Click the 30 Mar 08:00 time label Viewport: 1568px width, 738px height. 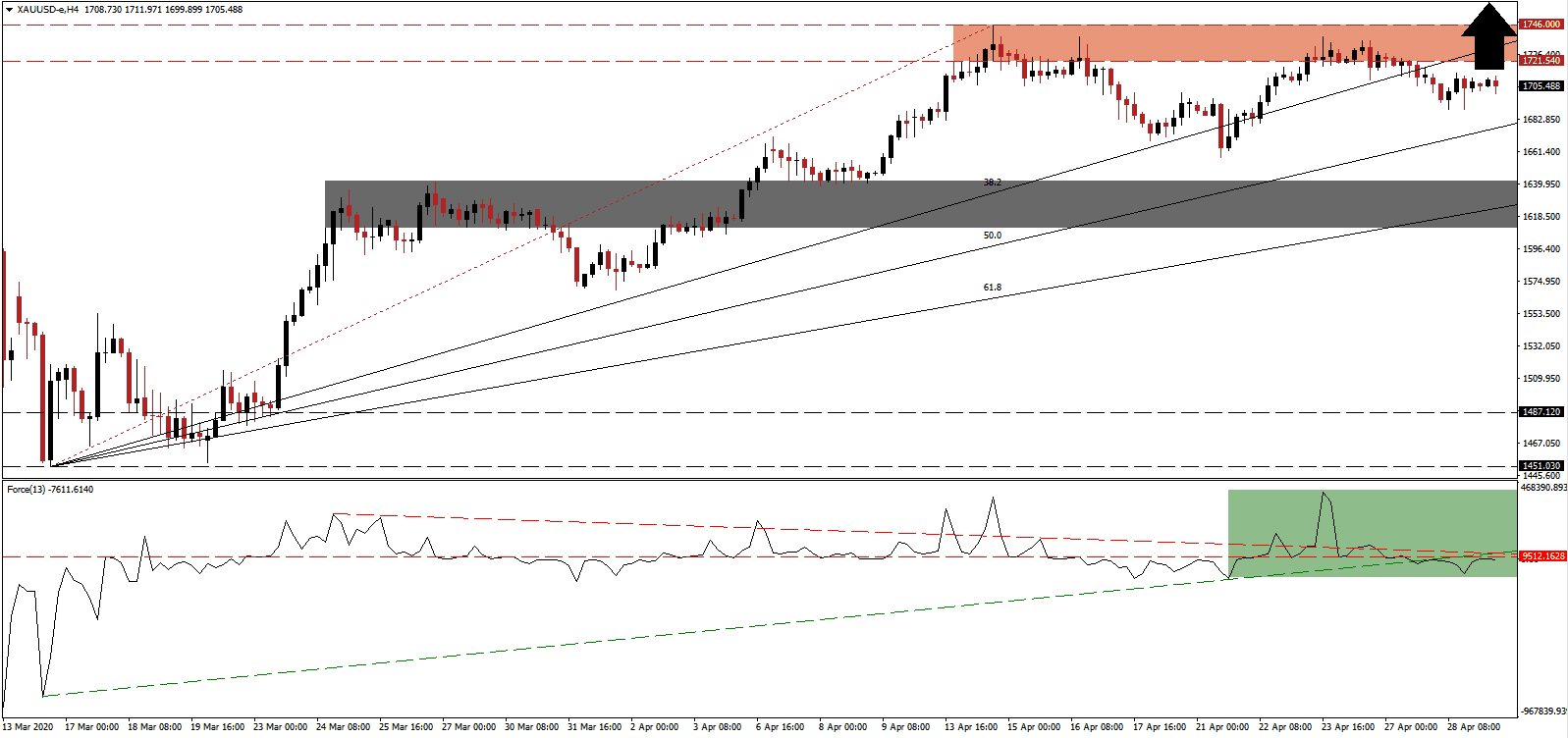pos(532,727)
